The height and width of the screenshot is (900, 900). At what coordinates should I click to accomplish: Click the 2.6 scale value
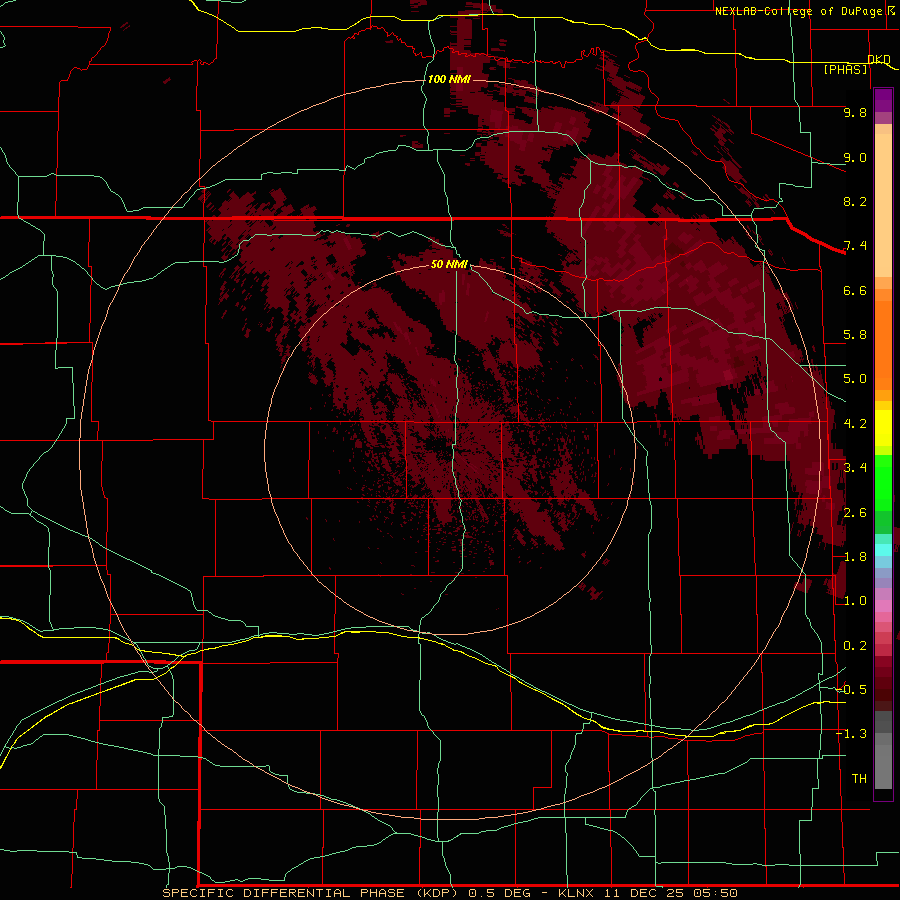point(855,513)
